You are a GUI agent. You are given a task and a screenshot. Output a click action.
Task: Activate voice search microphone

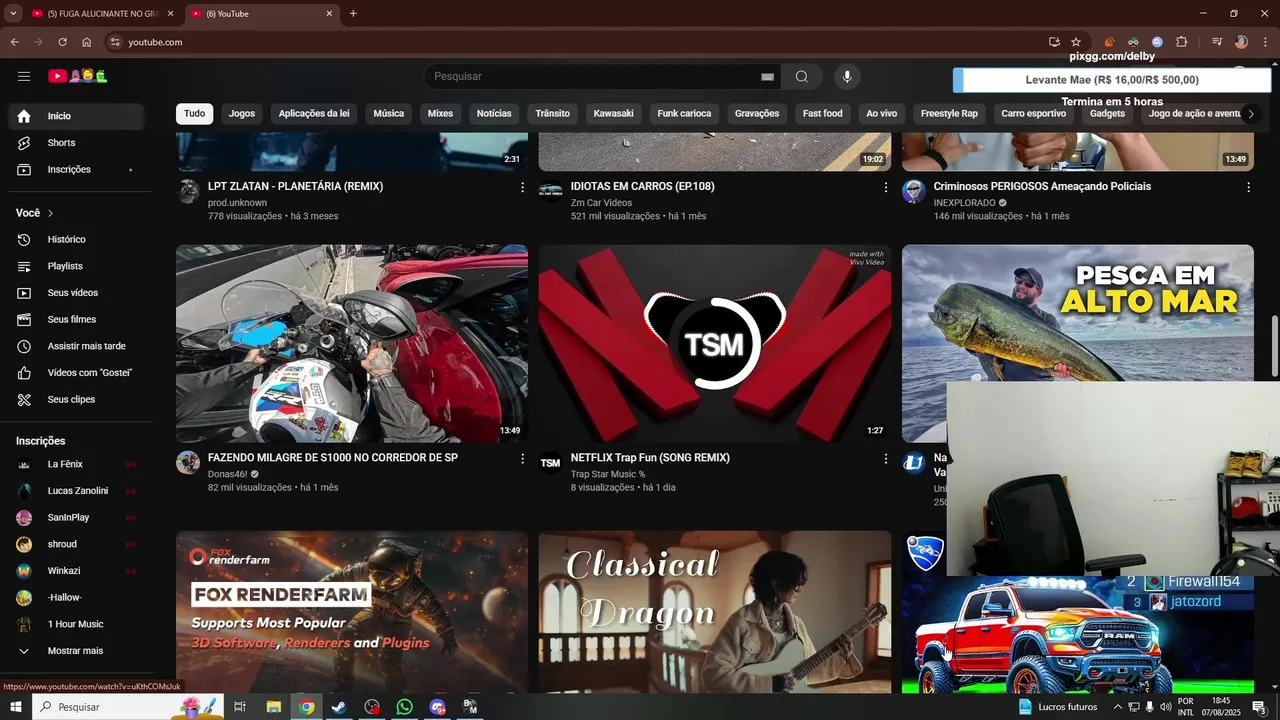(x=847, y=77)
